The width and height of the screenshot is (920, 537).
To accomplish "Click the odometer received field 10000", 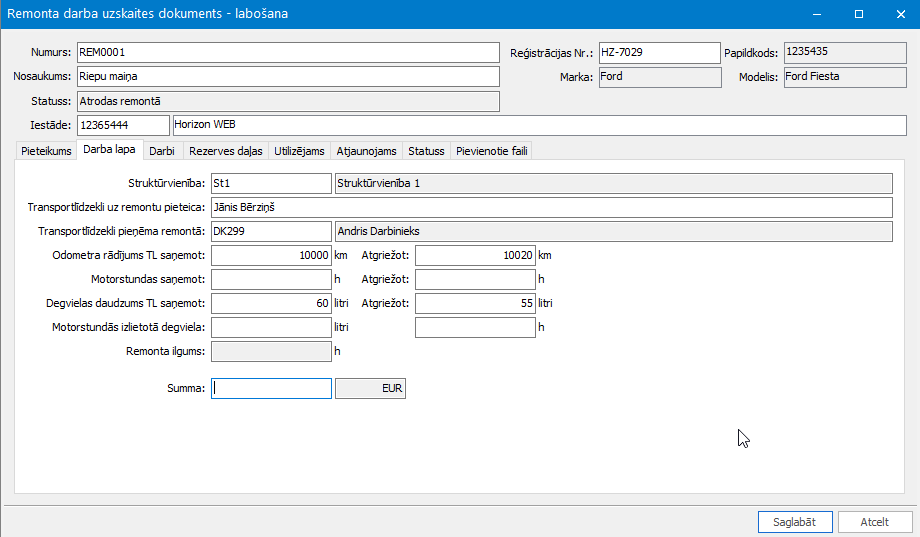I will tap(271, 255).
